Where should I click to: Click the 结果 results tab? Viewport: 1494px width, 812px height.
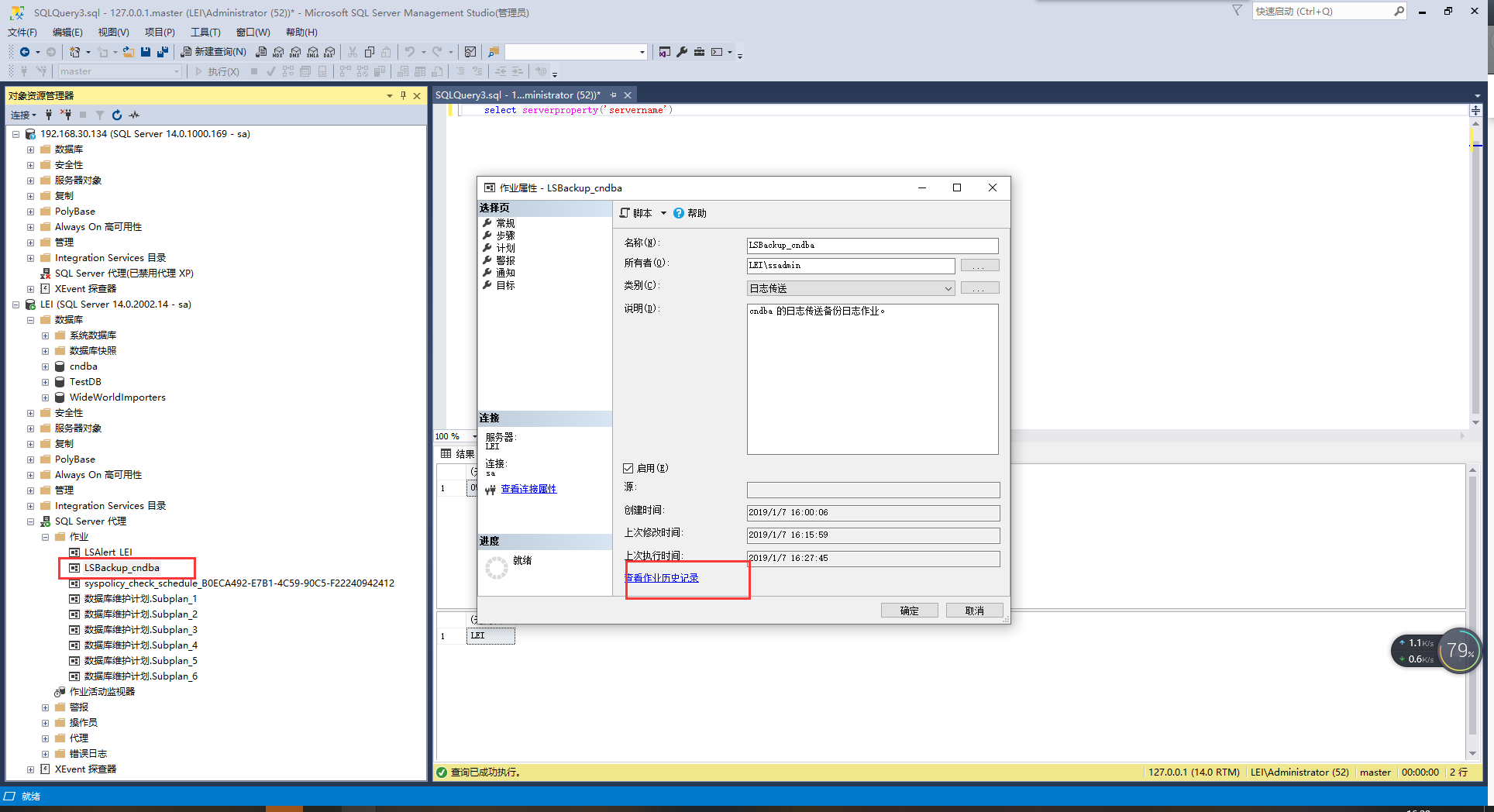pos(458,454)
